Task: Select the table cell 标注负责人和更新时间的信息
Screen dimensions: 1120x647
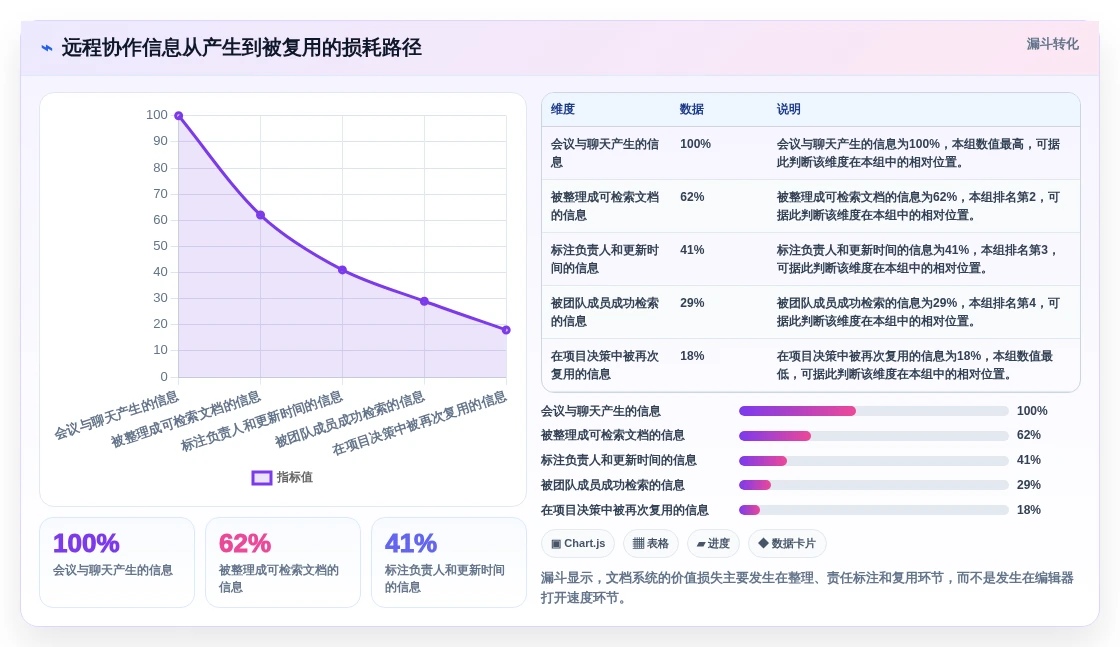Action: click(x=605, y=259)
